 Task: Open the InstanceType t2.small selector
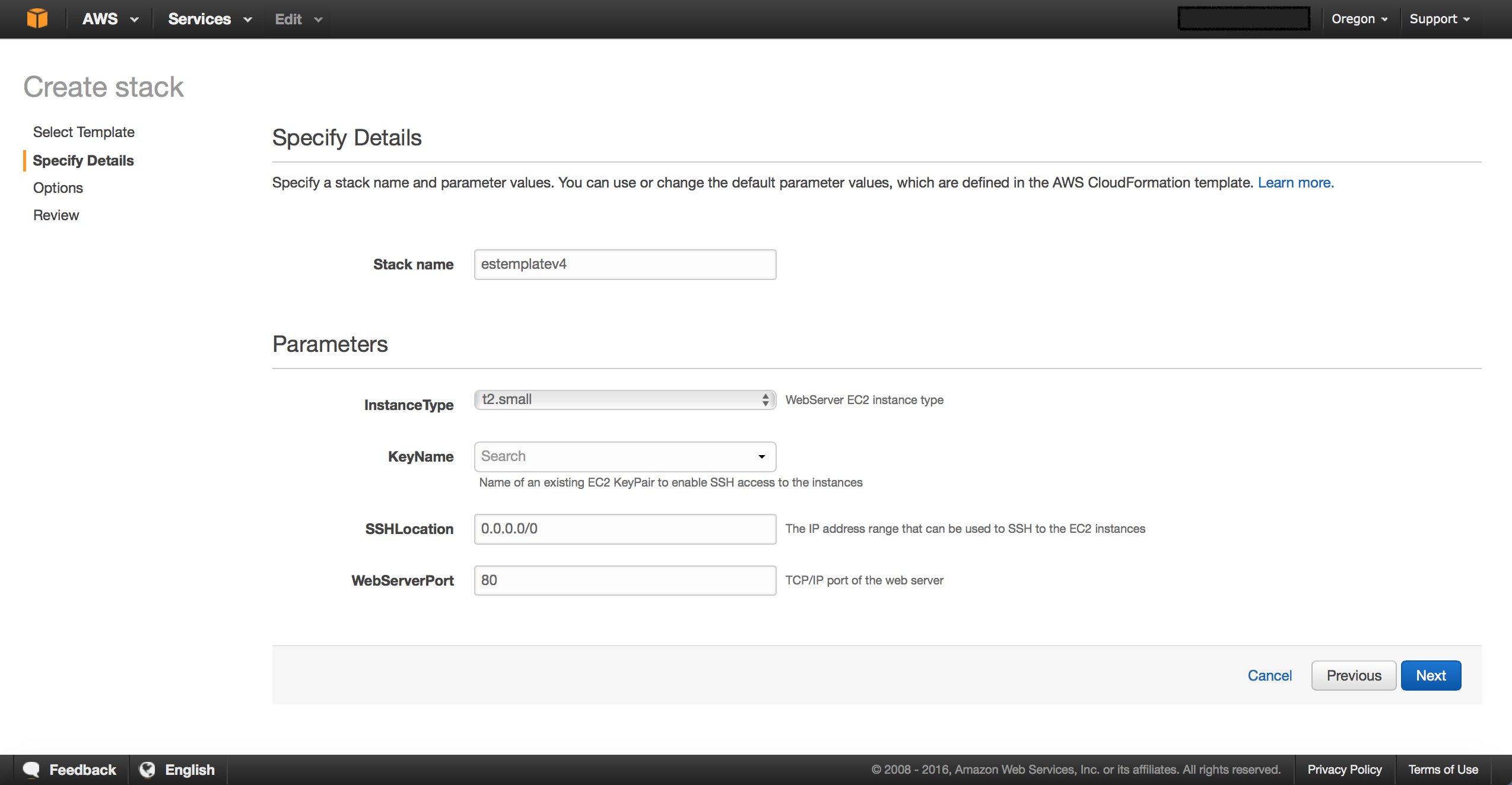(625, 400)
